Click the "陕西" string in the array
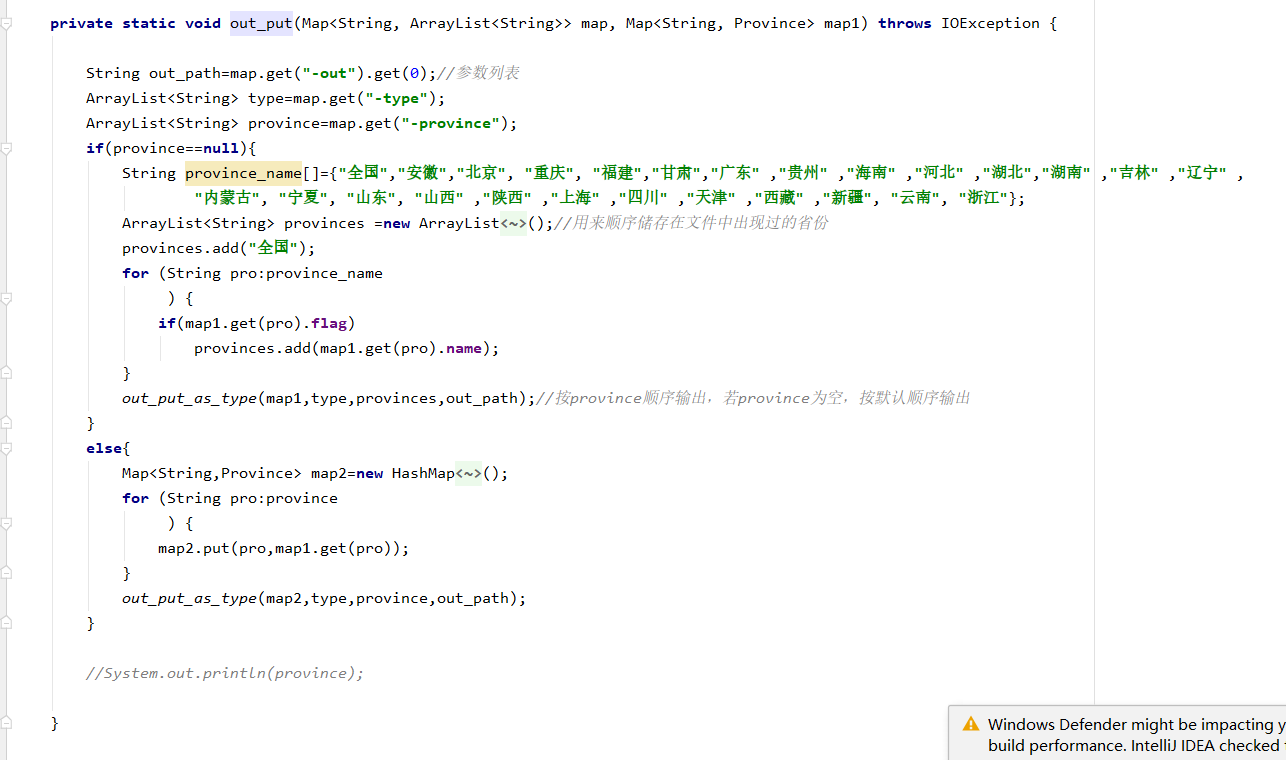 click(x=507, y=198)
